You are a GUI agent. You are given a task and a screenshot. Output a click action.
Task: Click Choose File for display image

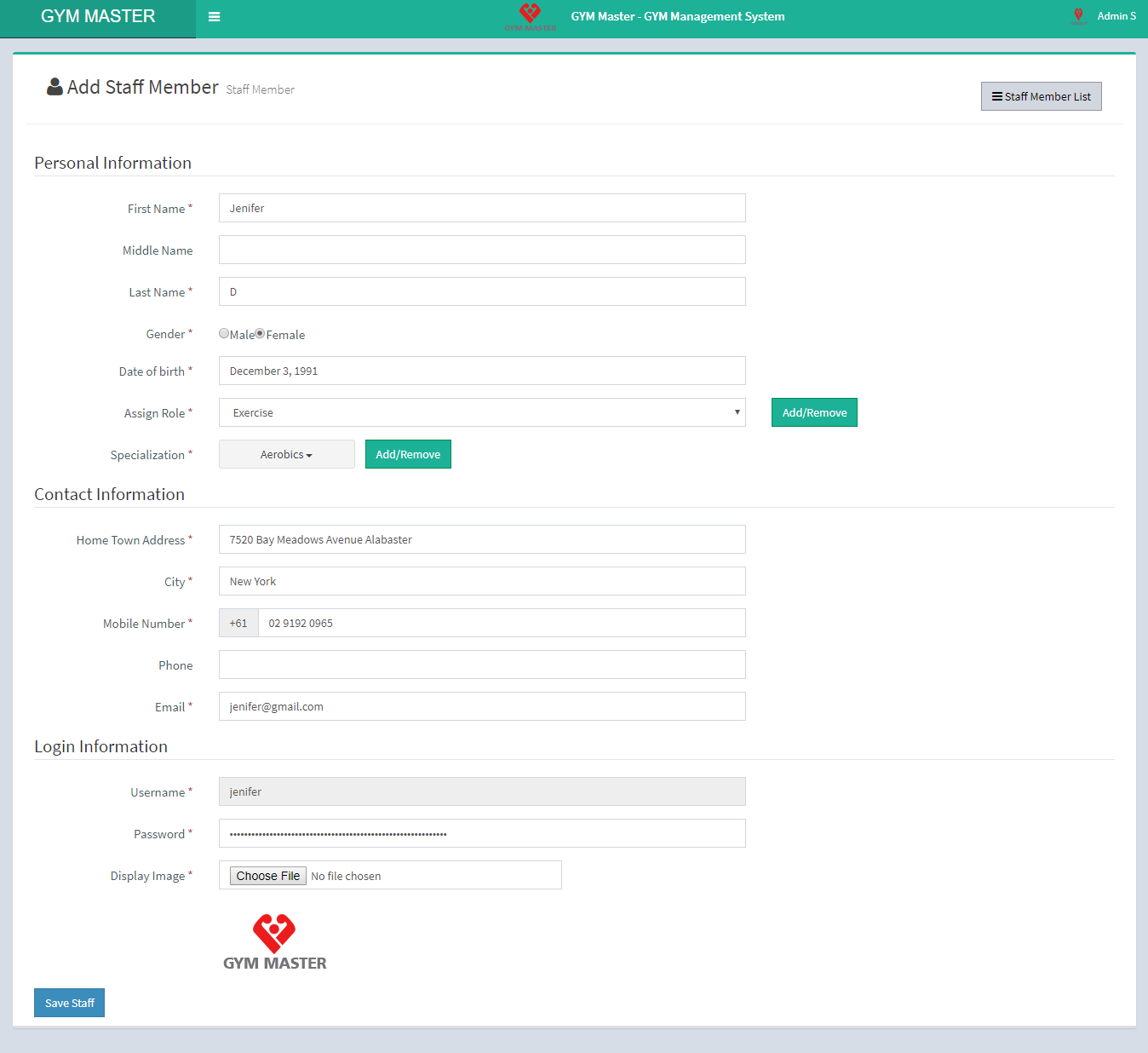tap(267, 876)
